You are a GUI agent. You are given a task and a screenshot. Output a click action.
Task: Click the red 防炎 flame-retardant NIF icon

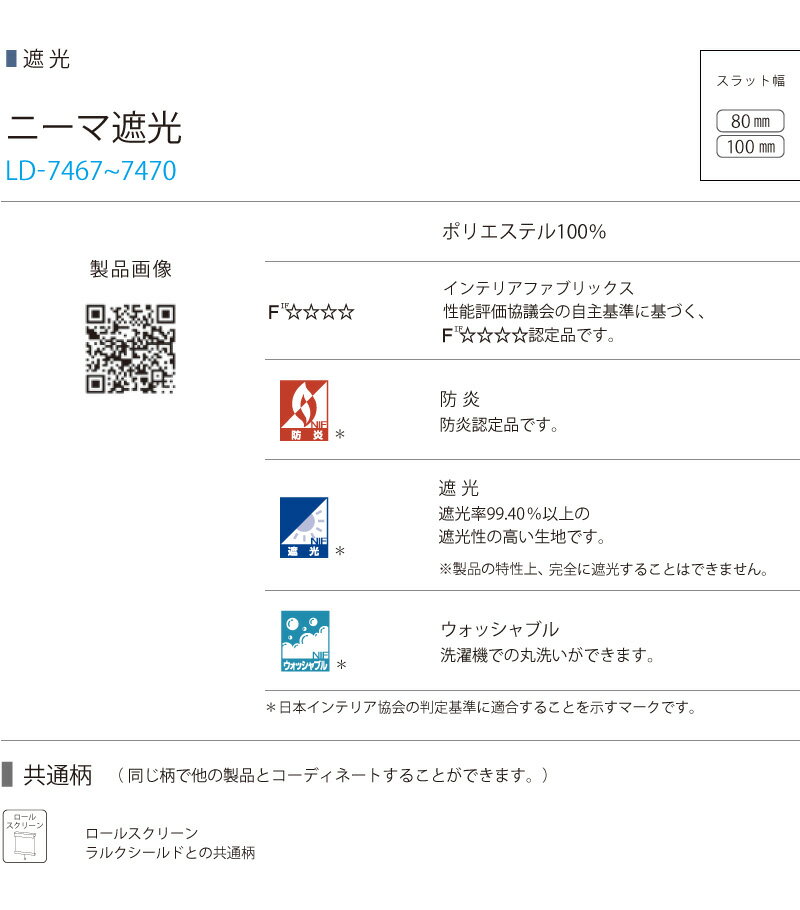tap(304, 411)
